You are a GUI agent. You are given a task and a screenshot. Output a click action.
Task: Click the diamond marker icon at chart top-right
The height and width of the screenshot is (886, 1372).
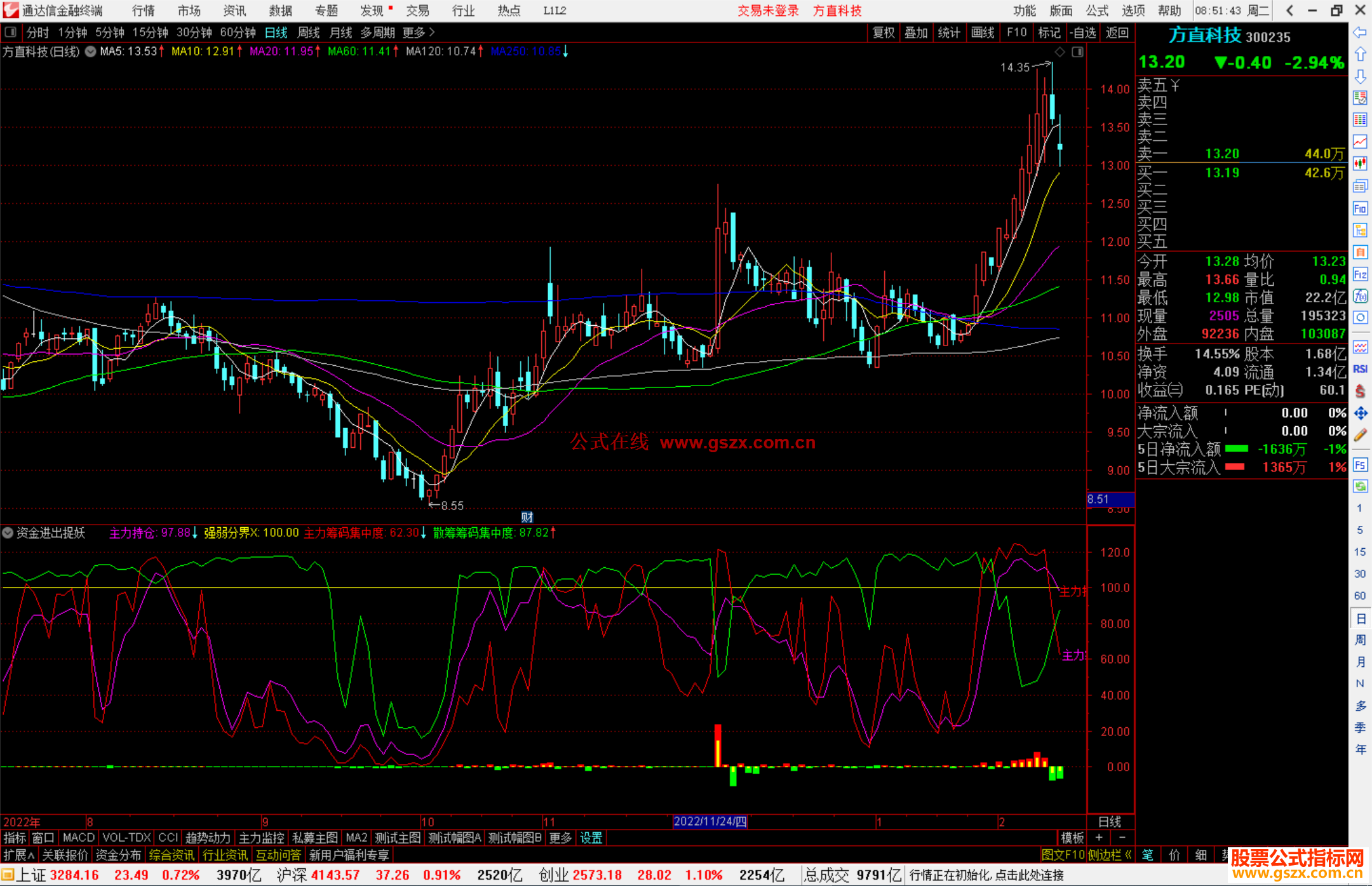1059,52
